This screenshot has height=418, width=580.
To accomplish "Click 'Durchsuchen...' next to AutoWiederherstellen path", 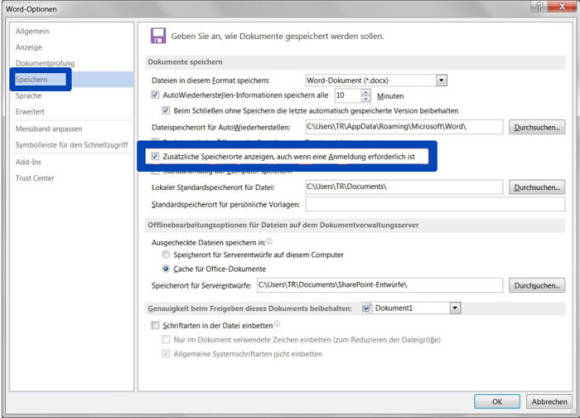I will coord(537,127).
